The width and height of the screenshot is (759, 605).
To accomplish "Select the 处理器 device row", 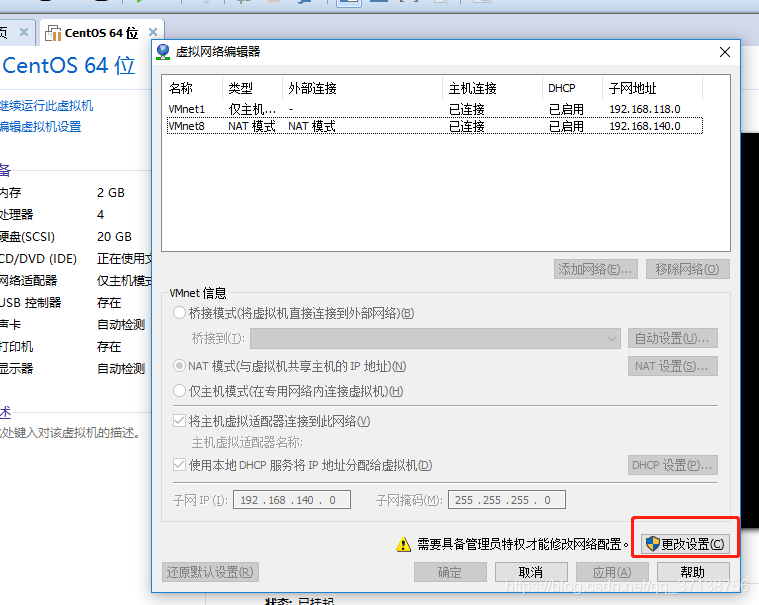I will tap(76, 214).
